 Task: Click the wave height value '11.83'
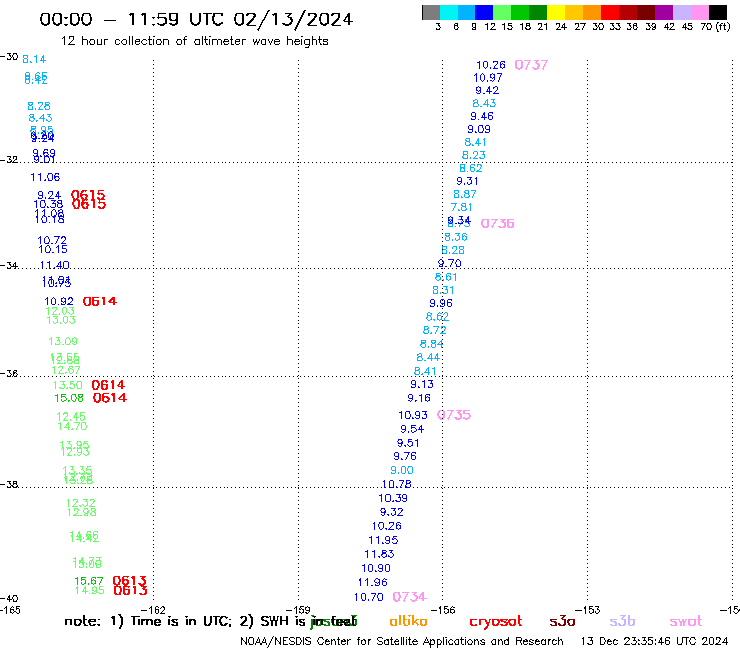tap(379, 554)
